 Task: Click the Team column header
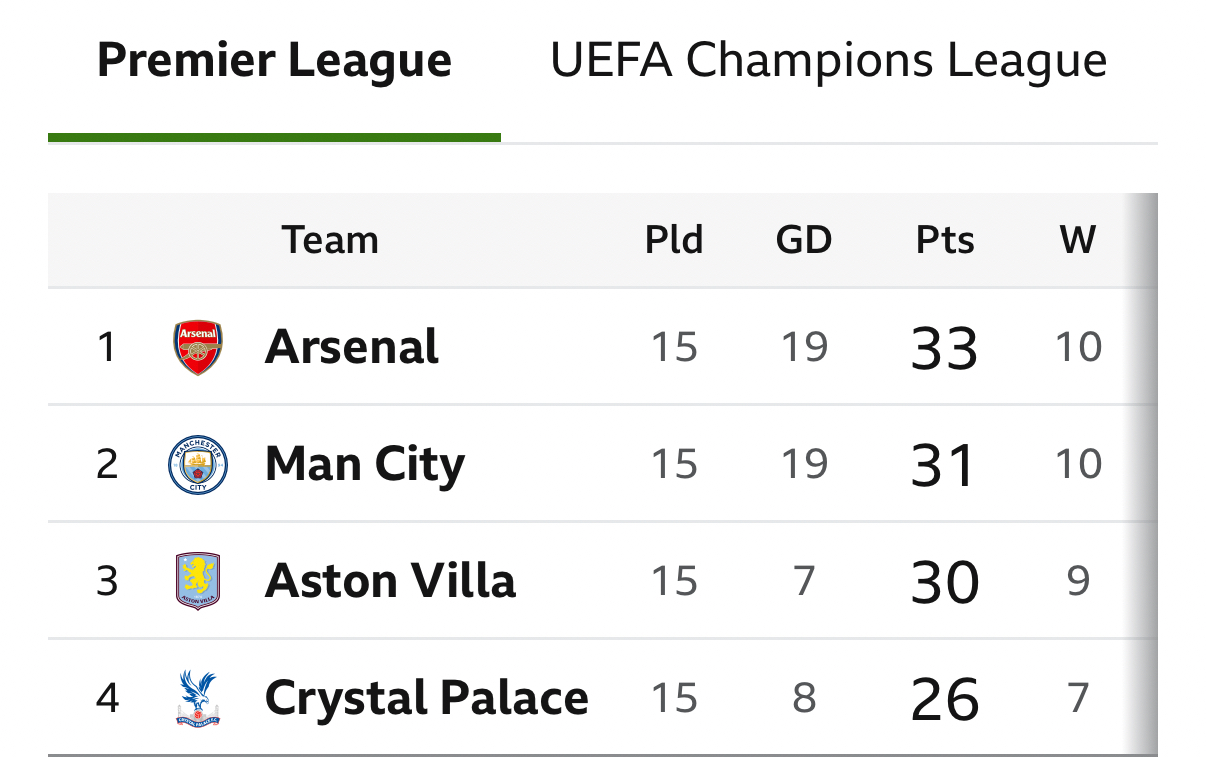[330, 240]
